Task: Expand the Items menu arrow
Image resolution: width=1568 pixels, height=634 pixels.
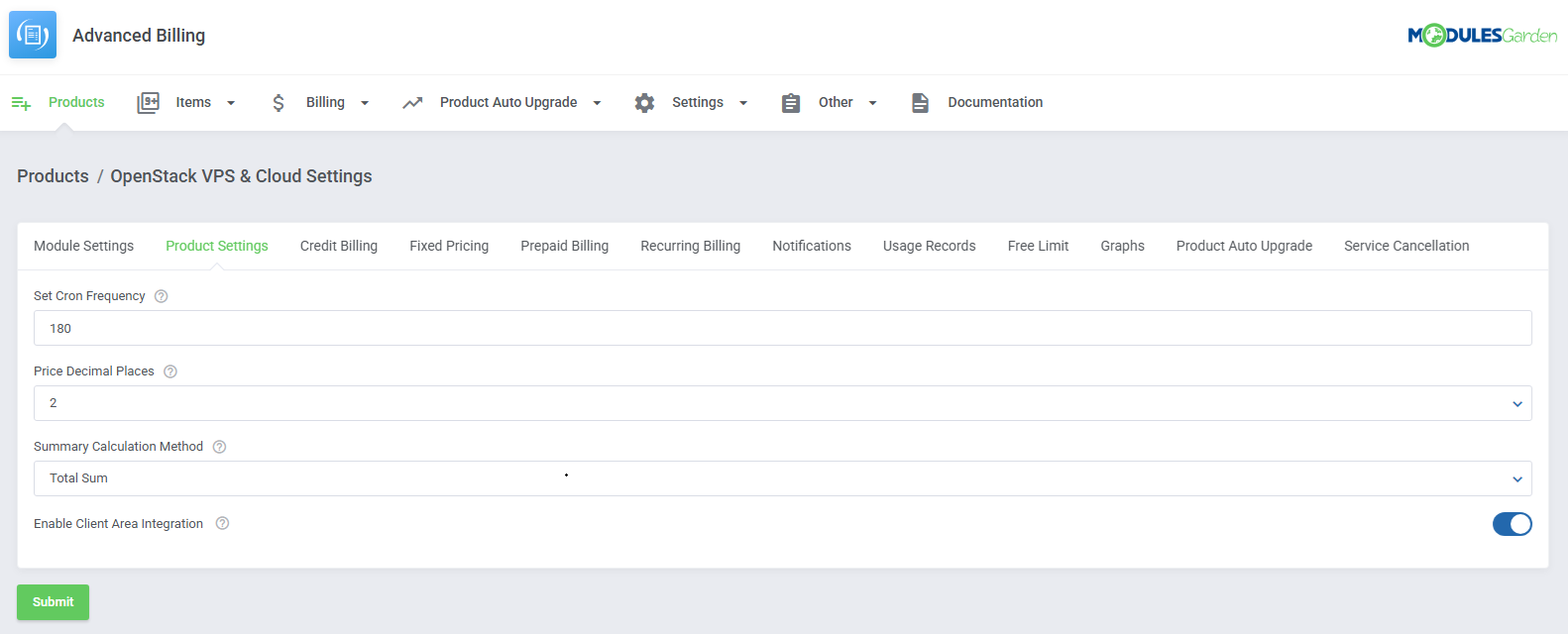Action: tap(231, 103)
